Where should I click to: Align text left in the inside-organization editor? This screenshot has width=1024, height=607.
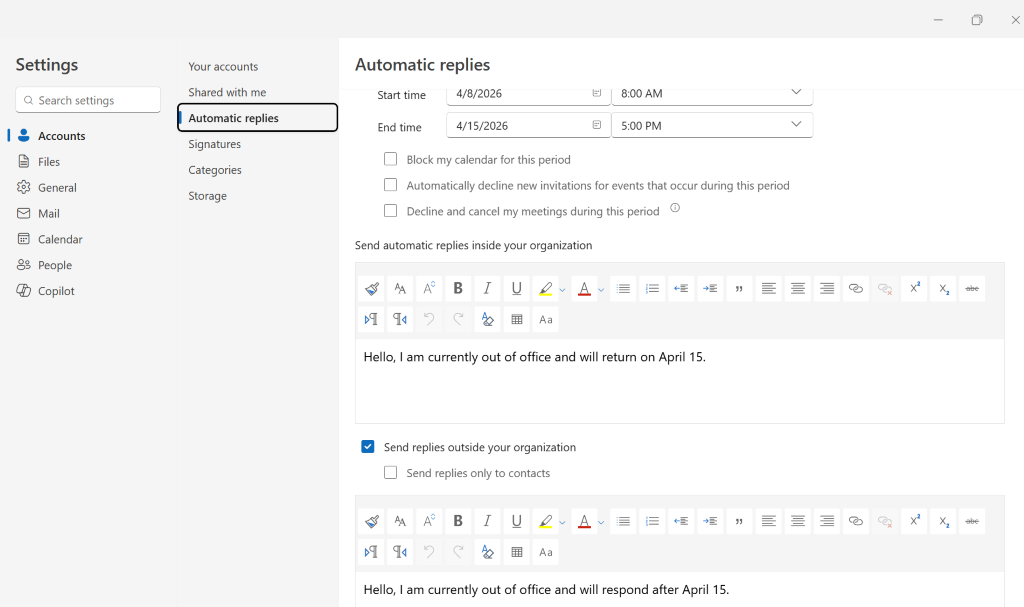coord(769,288)
